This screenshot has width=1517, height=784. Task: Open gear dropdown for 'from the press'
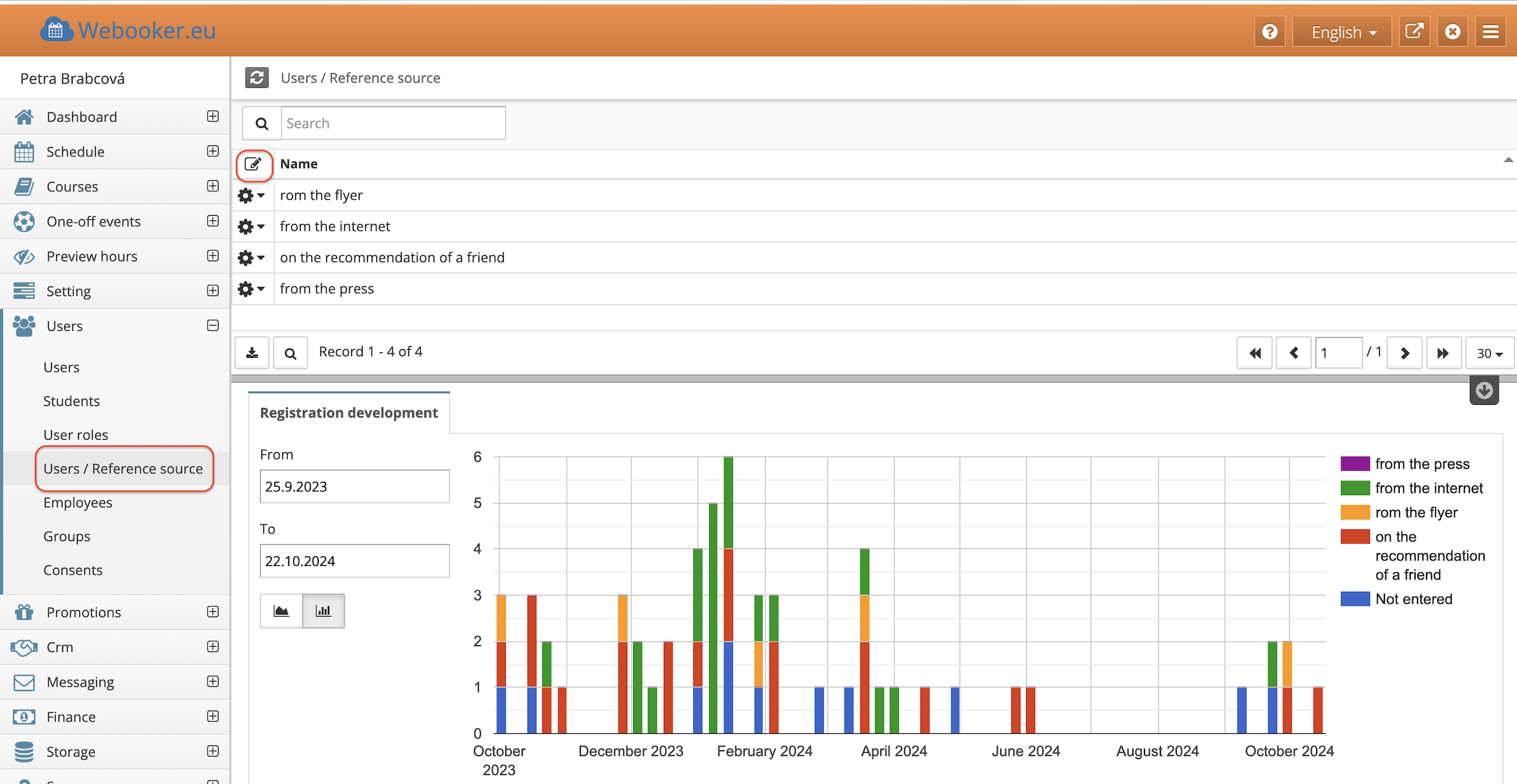pos(251,289)
